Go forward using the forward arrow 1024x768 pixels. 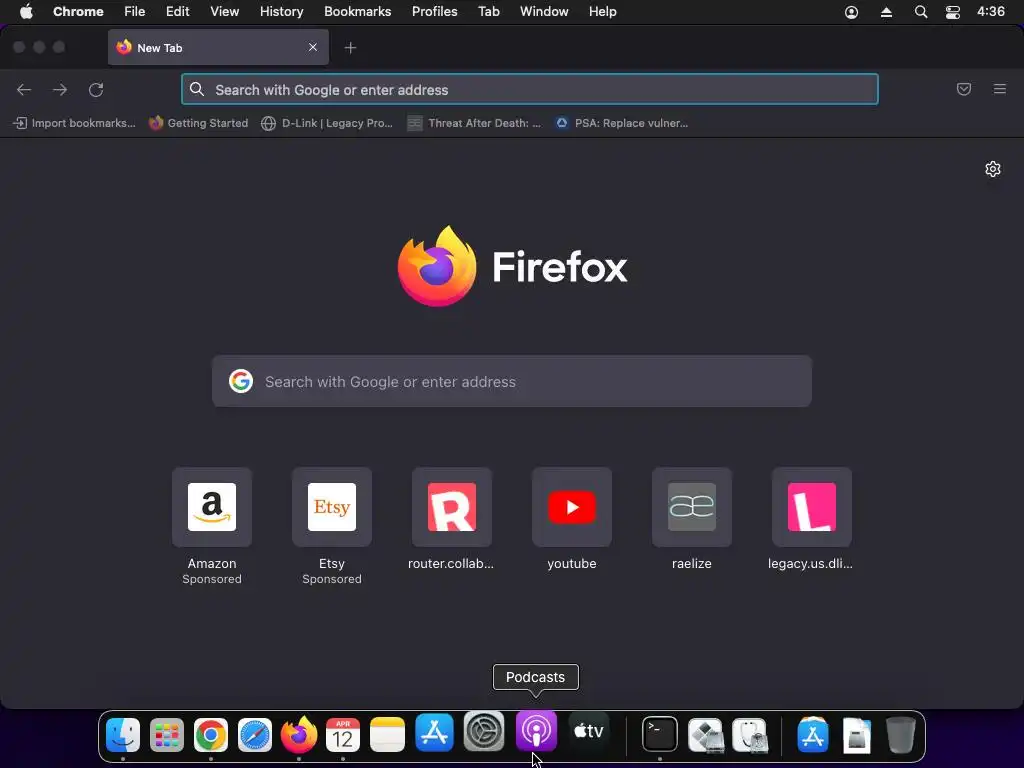coord(60,89)
